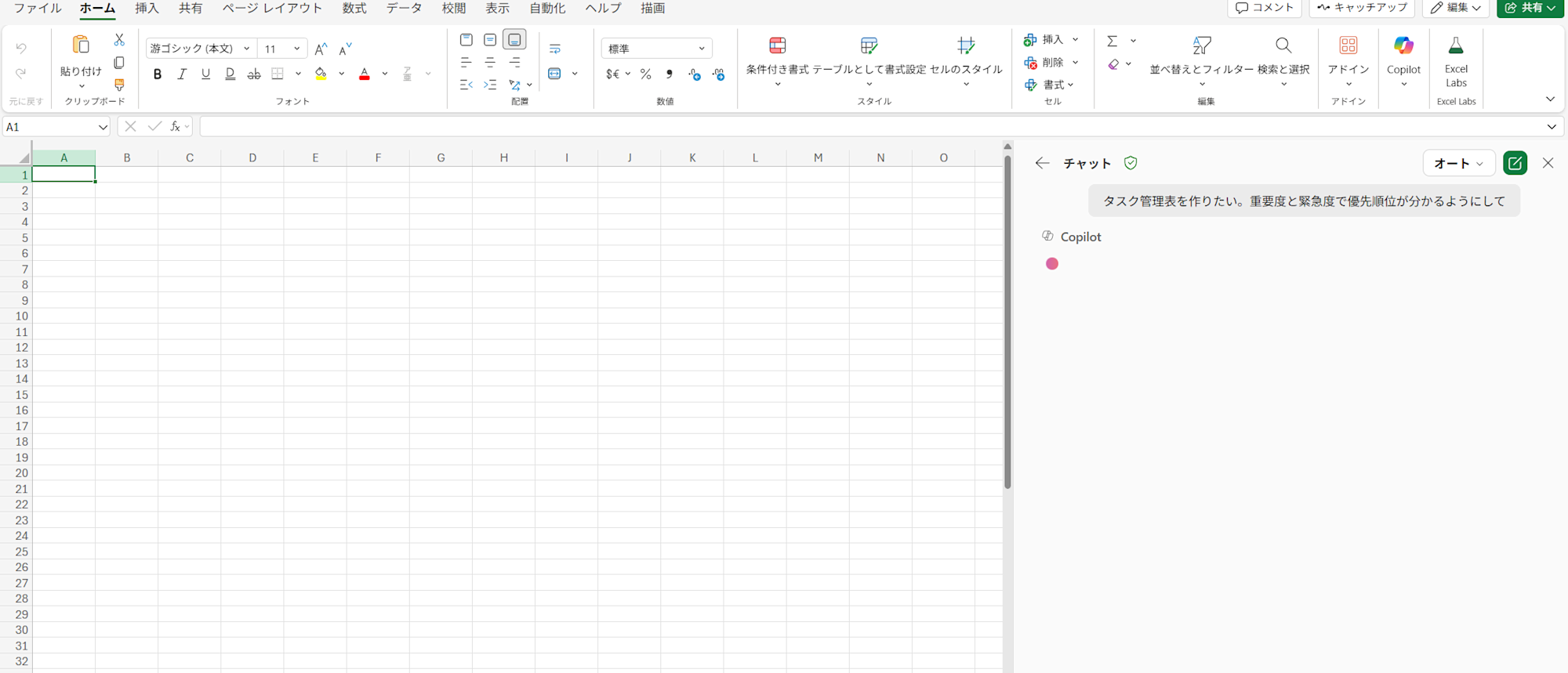Click the format painter brush icon
1568x673 pixels.
(119, 84)
